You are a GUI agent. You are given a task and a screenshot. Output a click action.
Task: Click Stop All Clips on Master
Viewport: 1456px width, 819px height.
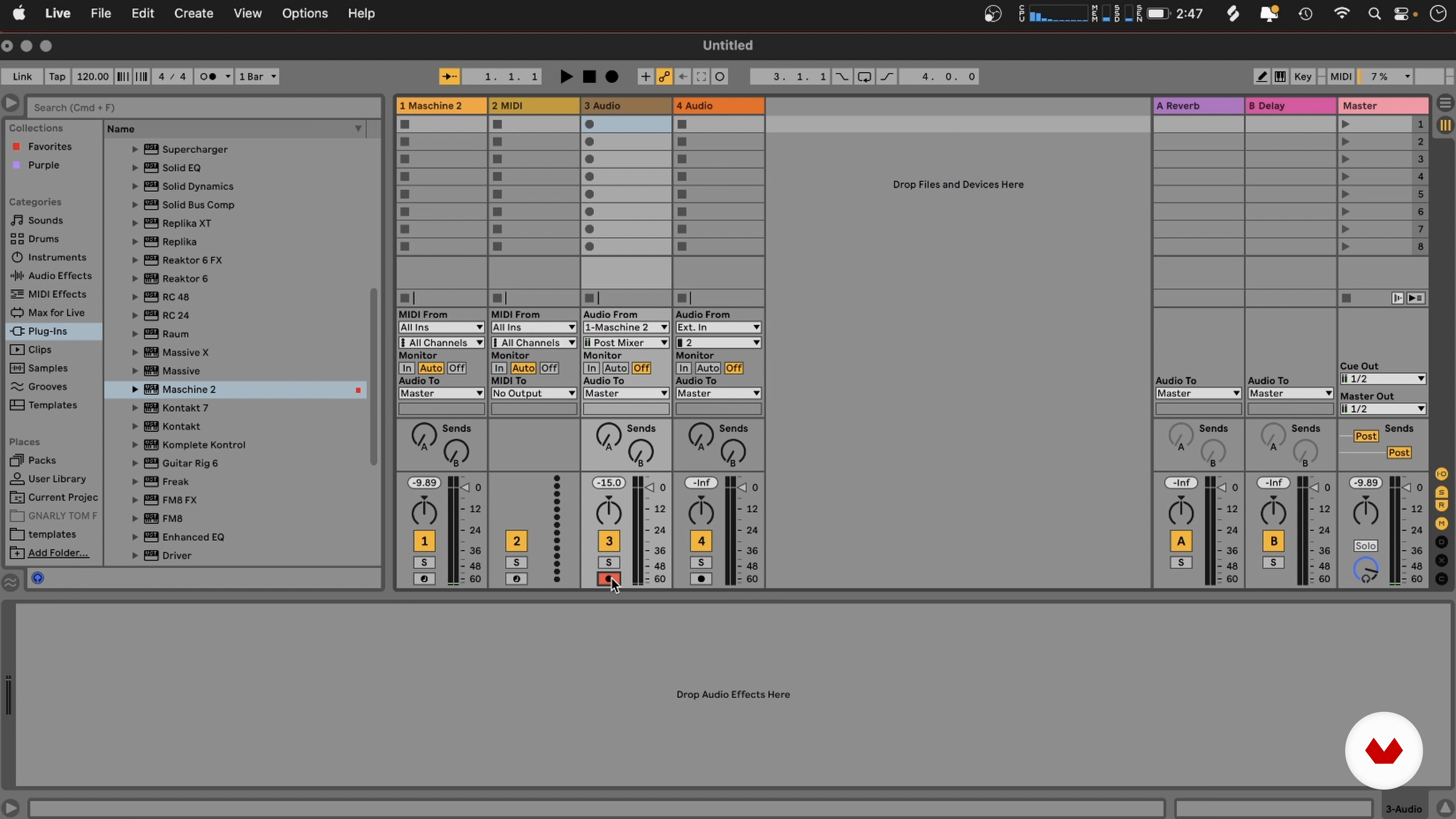tap(1346, 298)
